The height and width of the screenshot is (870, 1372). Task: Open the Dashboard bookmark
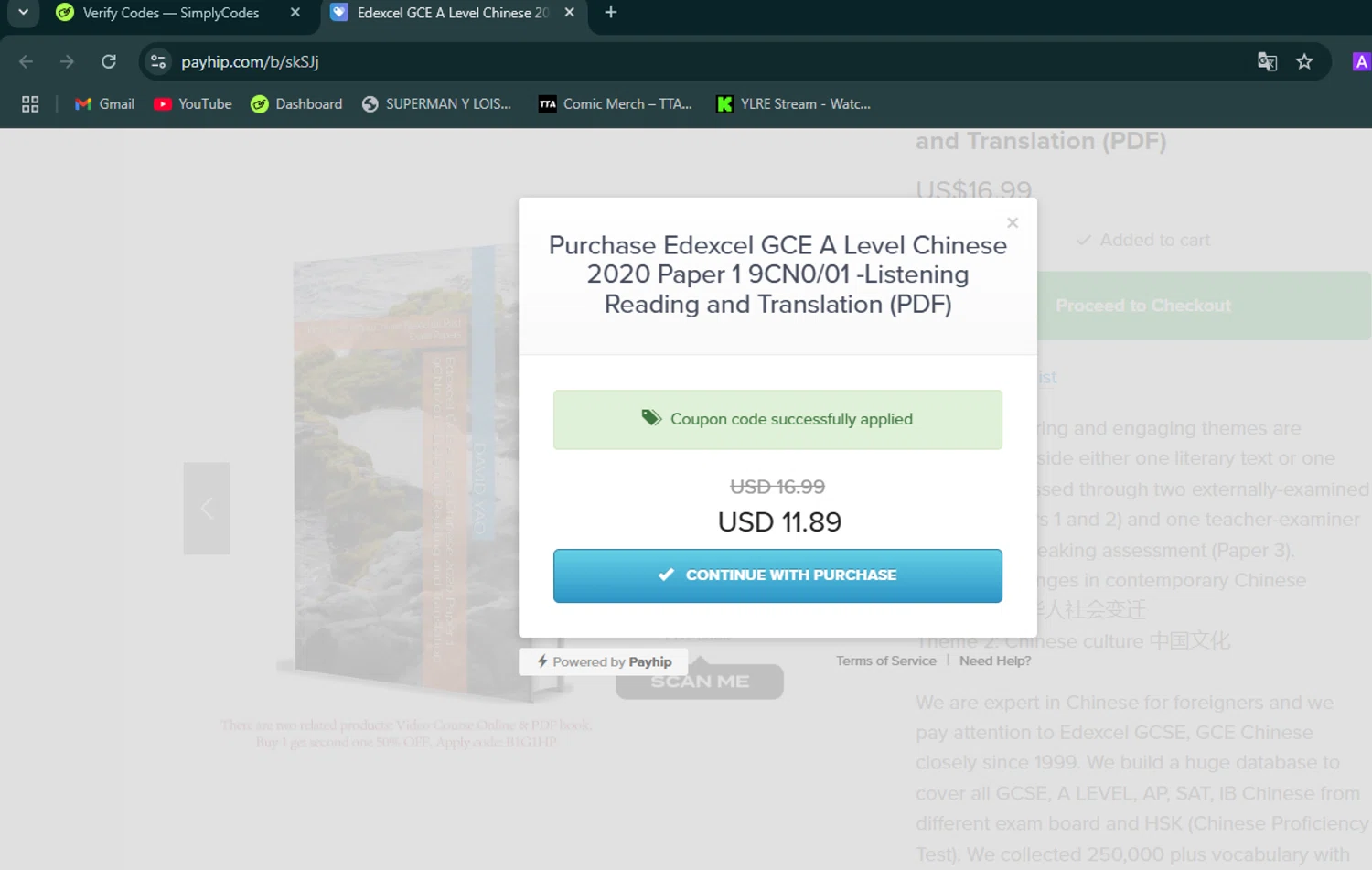tap(296, 104)
